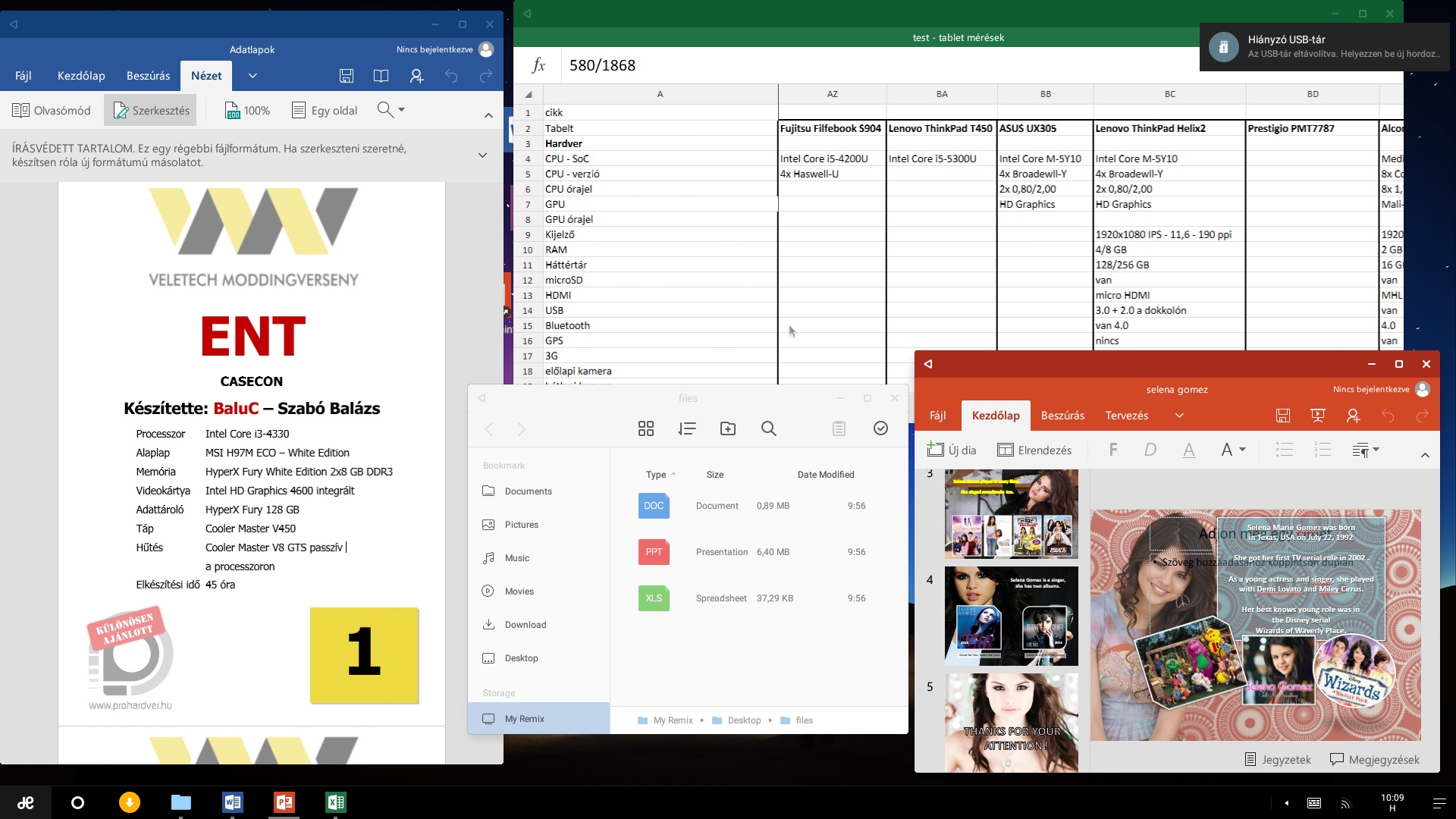This screenshot has width=1456, height=819.
Task: Add new slide with Új dia
Action: [952, 450]
